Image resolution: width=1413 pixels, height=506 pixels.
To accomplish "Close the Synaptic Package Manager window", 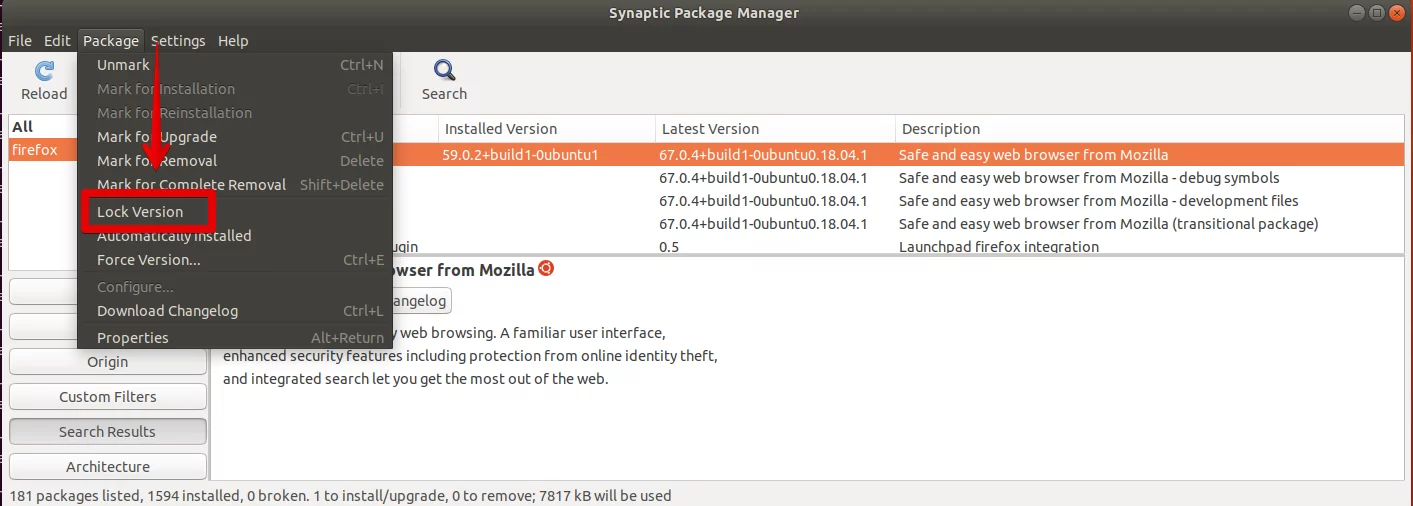I will coord(1397,13).
